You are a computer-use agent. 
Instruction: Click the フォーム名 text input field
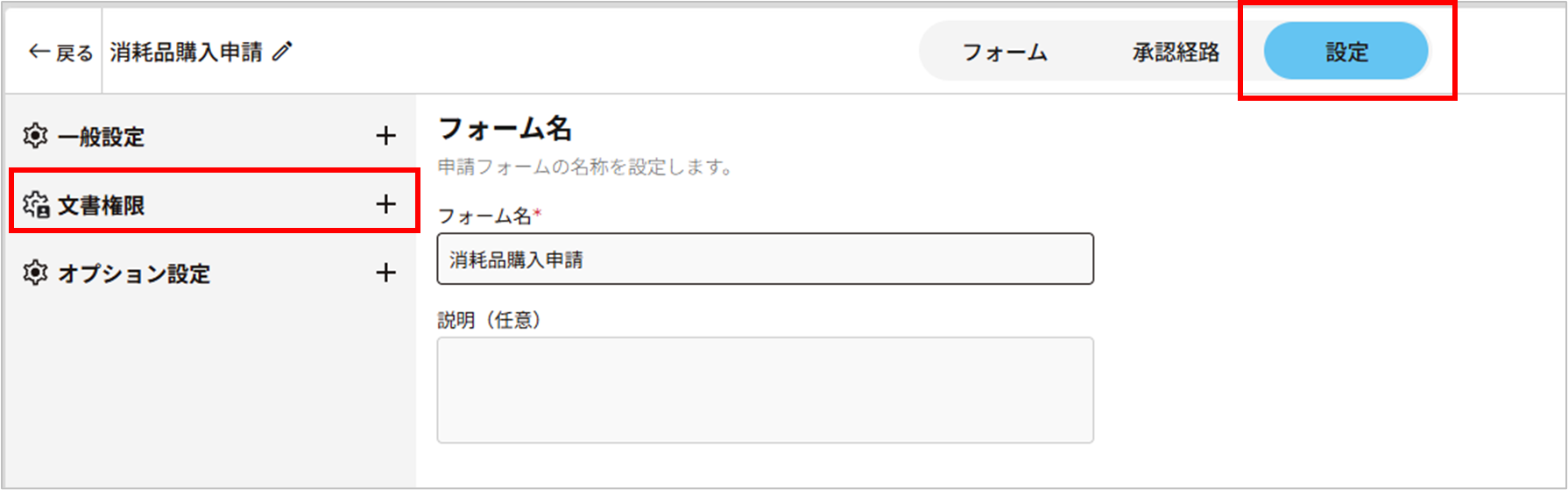[765, 259]
